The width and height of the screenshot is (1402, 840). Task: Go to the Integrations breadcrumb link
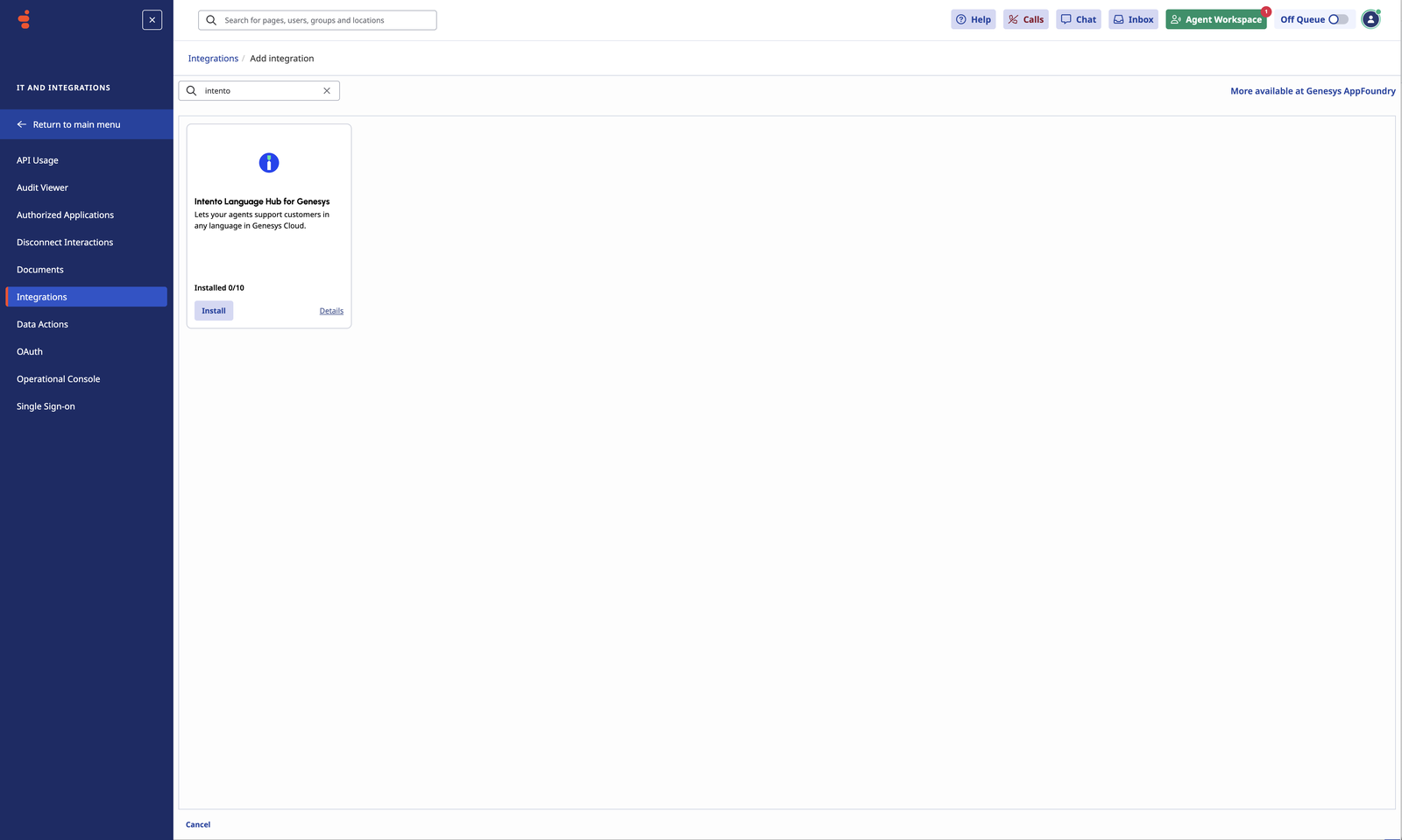pos(213,59)
